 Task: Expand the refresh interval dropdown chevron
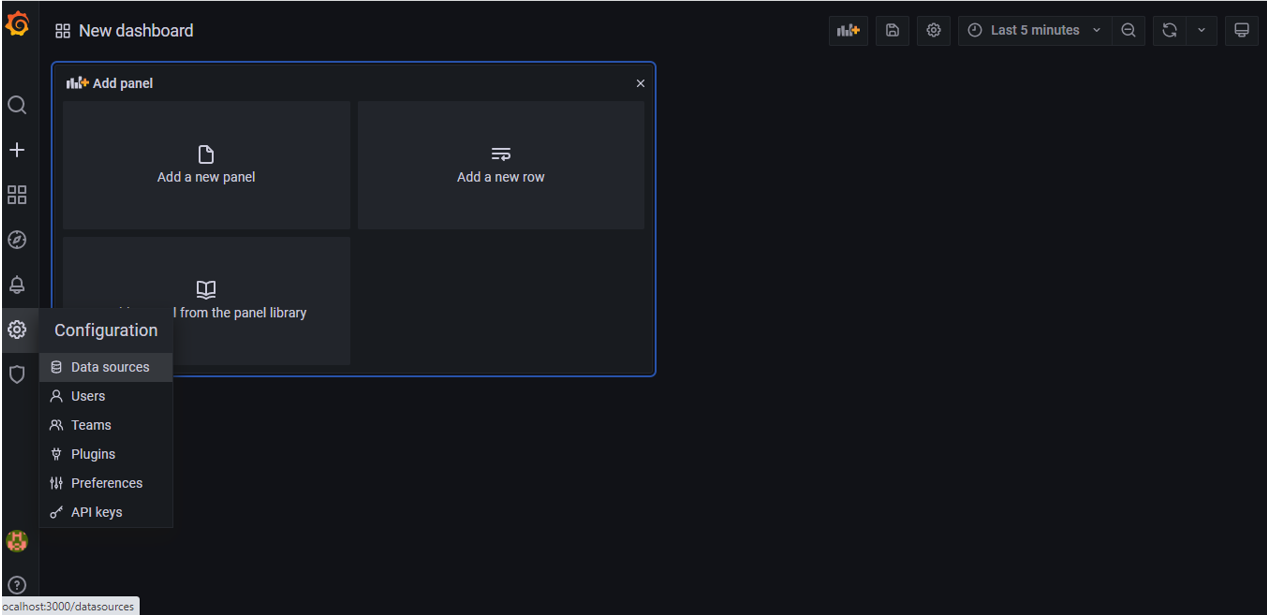pos(1201,30)
